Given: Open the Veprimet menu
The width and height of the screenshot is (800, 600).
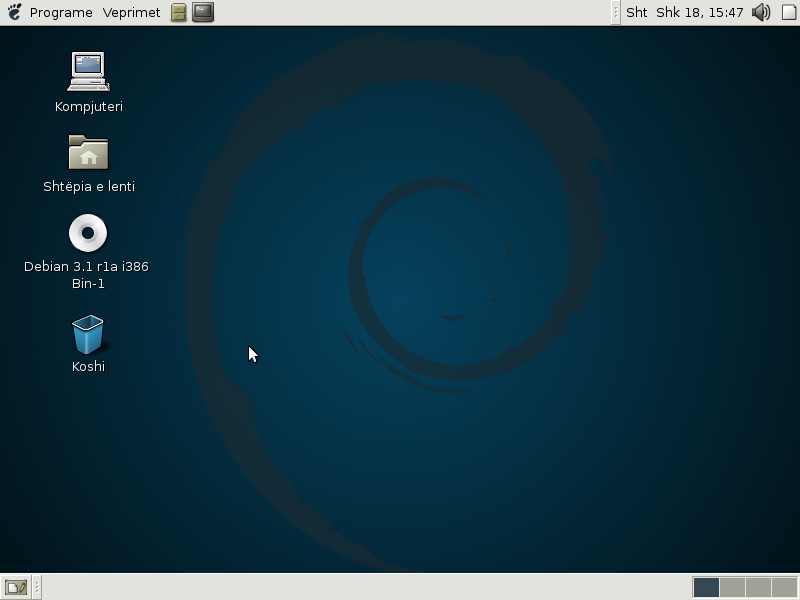Looking at the screenshot, I should tap(131, 12).
